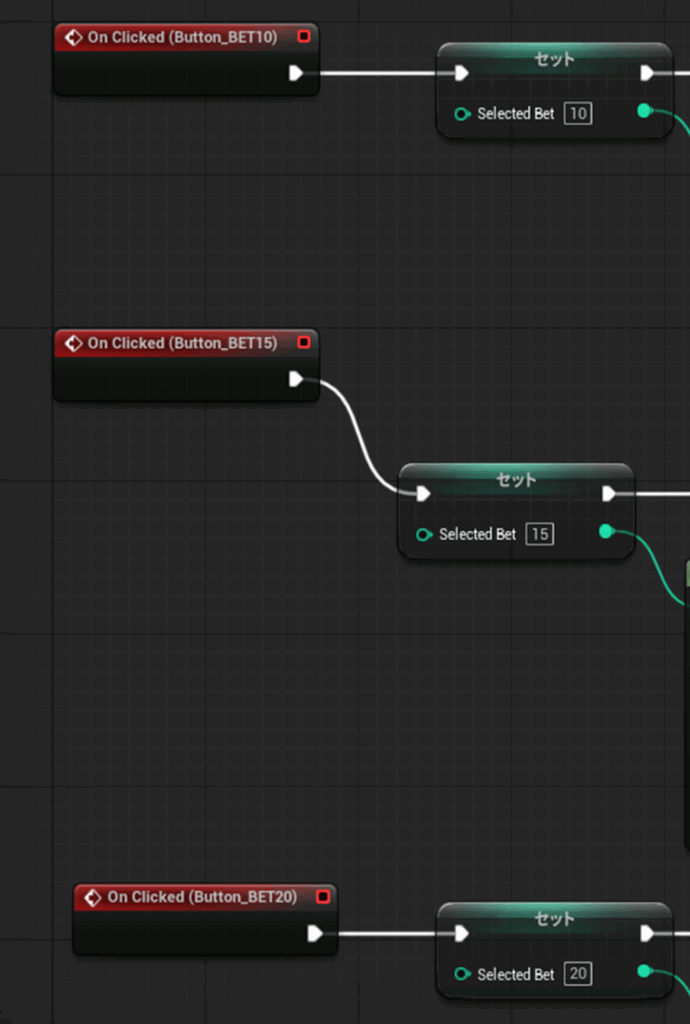
Task: Select the On Clicked (Button_BET15) event node title
Action: pos(182,343)
